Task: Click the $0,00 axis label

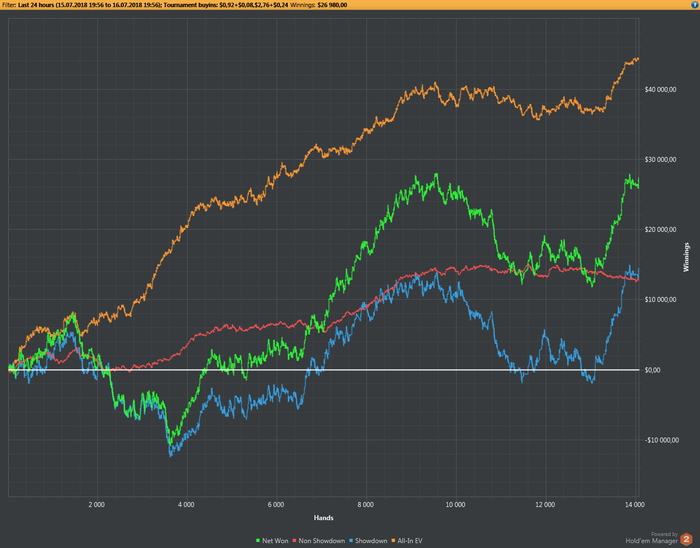Action: pos(652,370)
